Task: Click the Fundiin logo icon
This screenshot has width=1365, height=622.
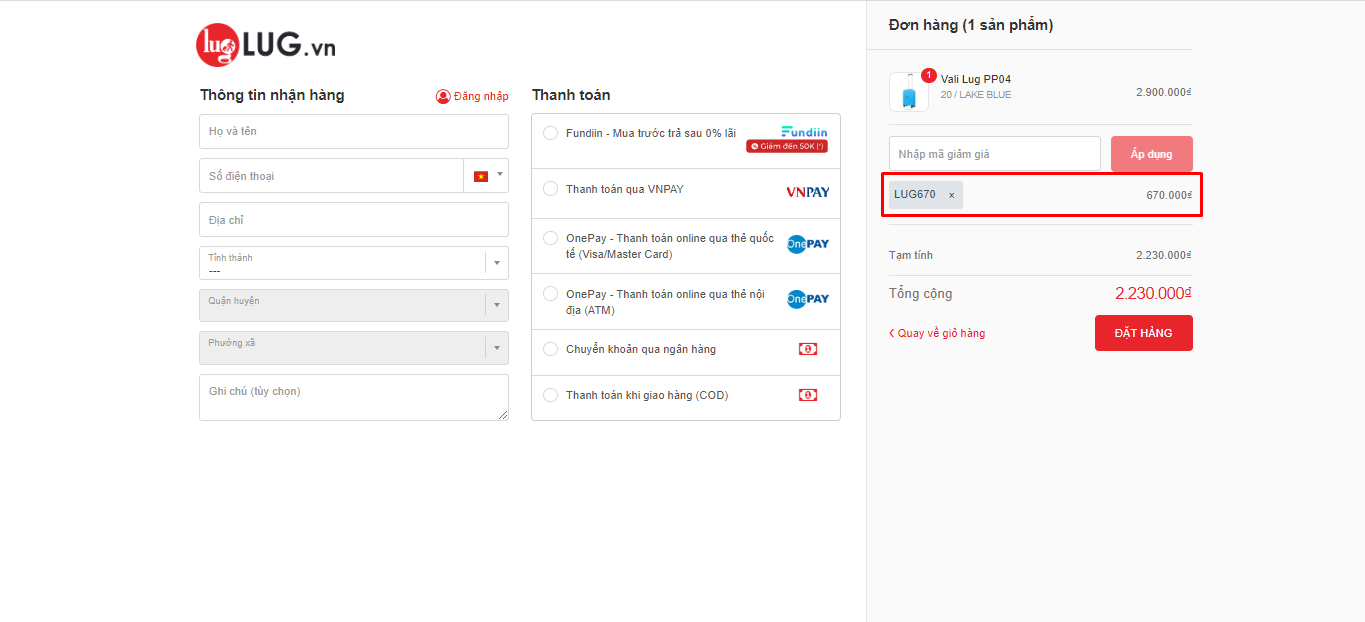Action: tap(804, 132)
